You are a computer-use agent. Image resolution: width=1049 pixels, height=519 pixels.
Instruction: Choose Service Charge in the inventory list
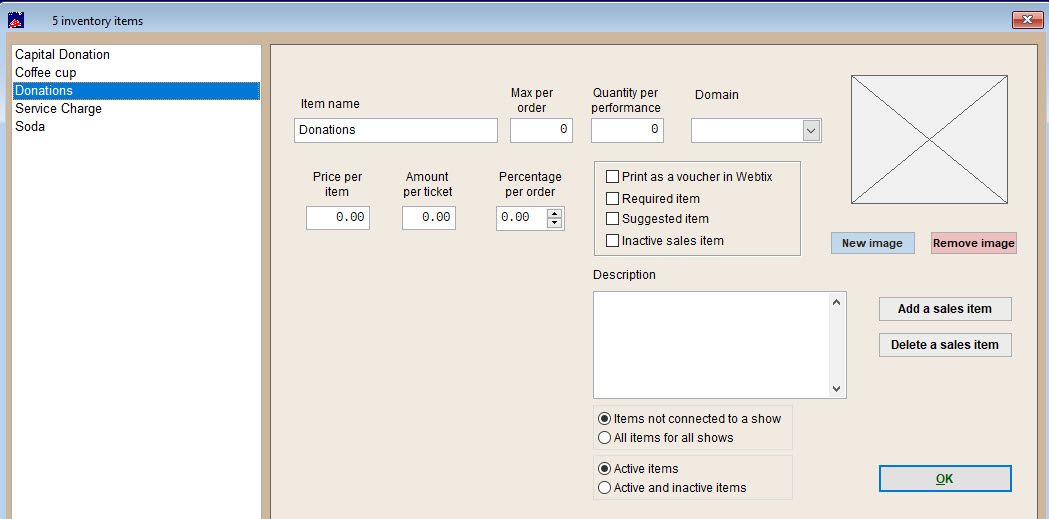58,109
